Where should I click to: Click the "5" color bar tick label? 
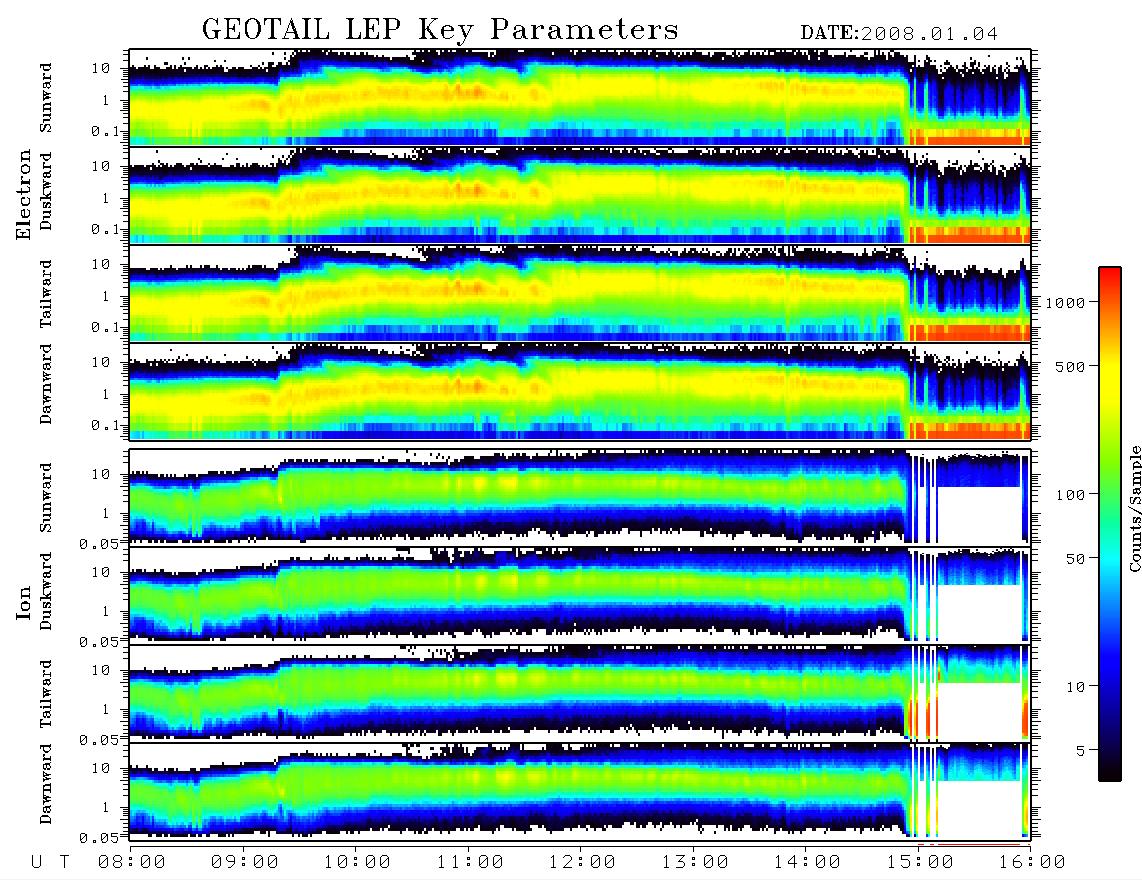pos(1080,751)
